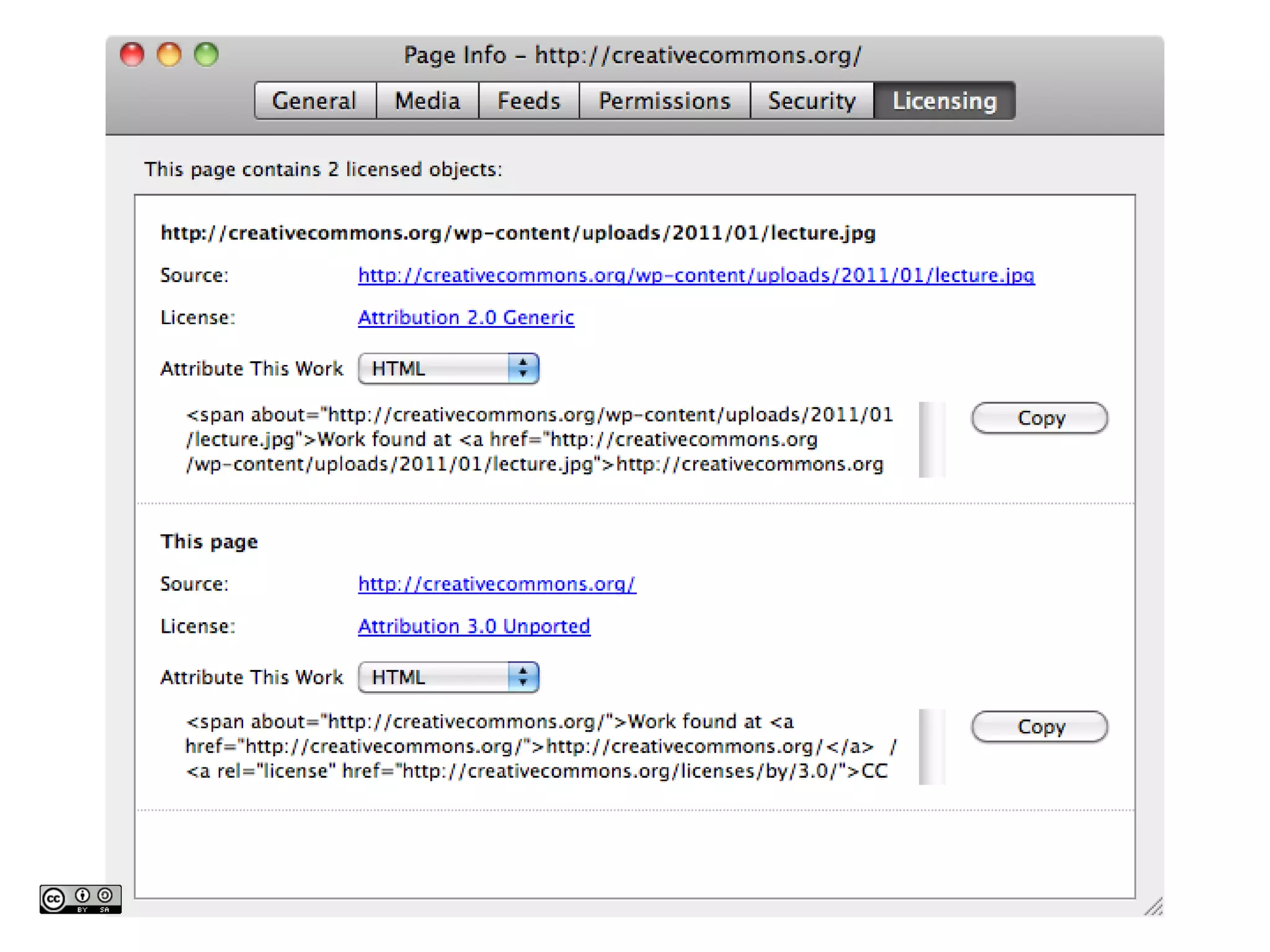Follow the Attribution 3.0 Unported license link
The width and height of the screenshot is (1270, 952).
474,626
